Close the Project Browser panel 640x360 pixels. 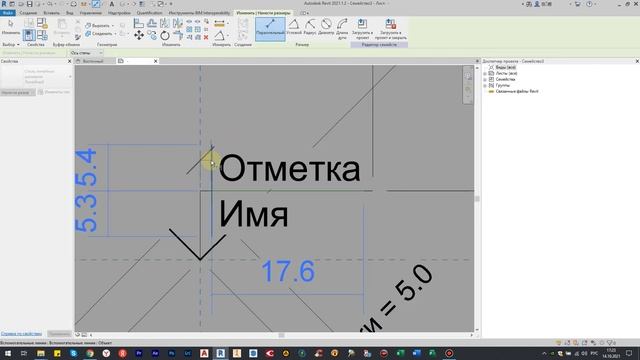(637, 61)
